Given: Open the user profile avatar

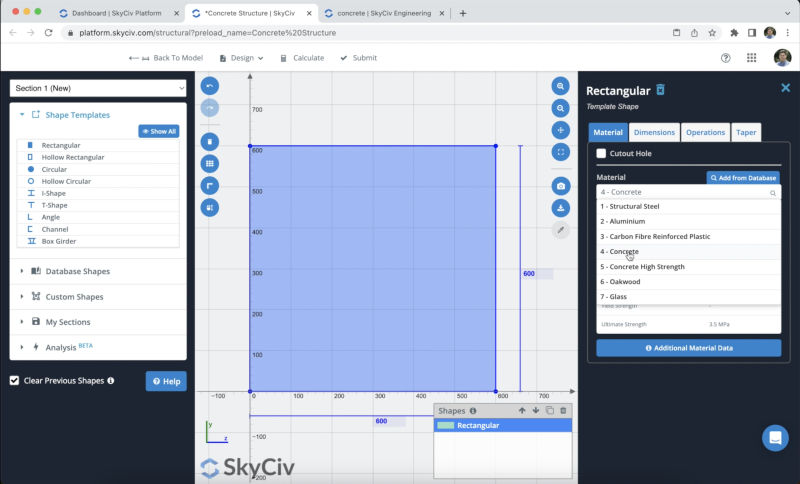Looking at the screenshot, I should point(782,58).
